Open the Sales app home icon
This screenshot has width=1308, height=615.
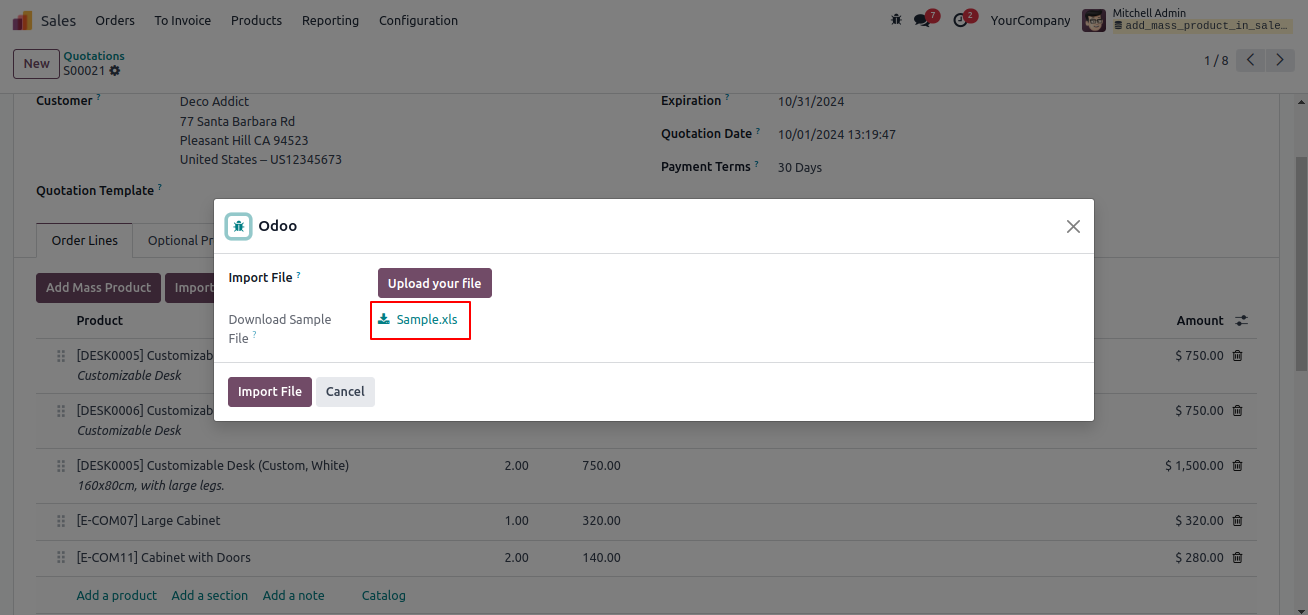(x=22, y=20)
